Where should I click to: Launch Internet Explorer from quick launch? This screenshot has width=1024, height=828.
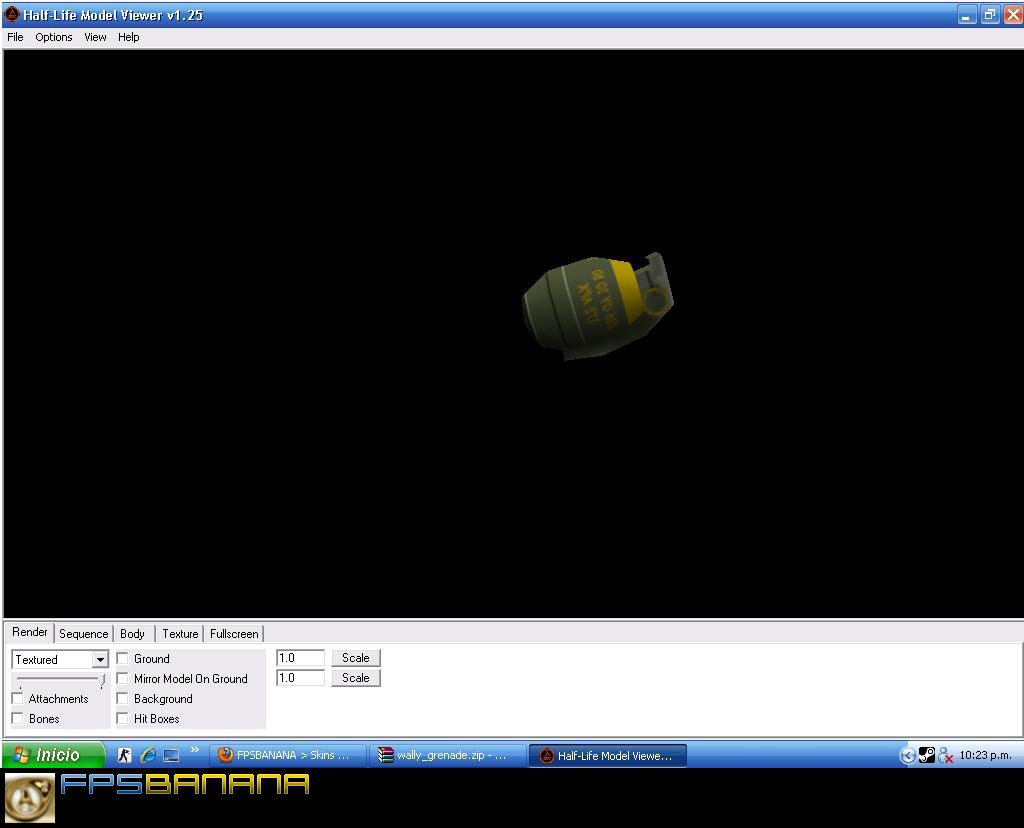pyautogui.click(x=148, y=756)
